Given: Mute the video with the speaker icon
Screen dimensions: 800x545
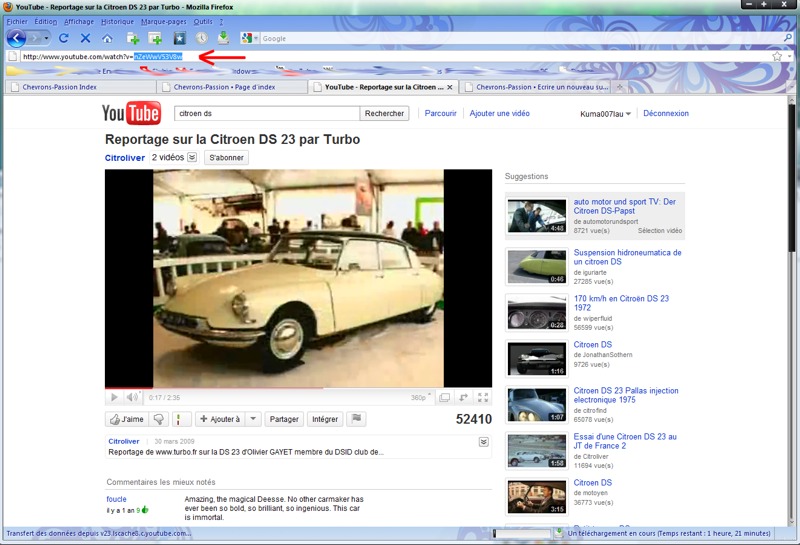Looking at the screenshot, I should [133, 397].
